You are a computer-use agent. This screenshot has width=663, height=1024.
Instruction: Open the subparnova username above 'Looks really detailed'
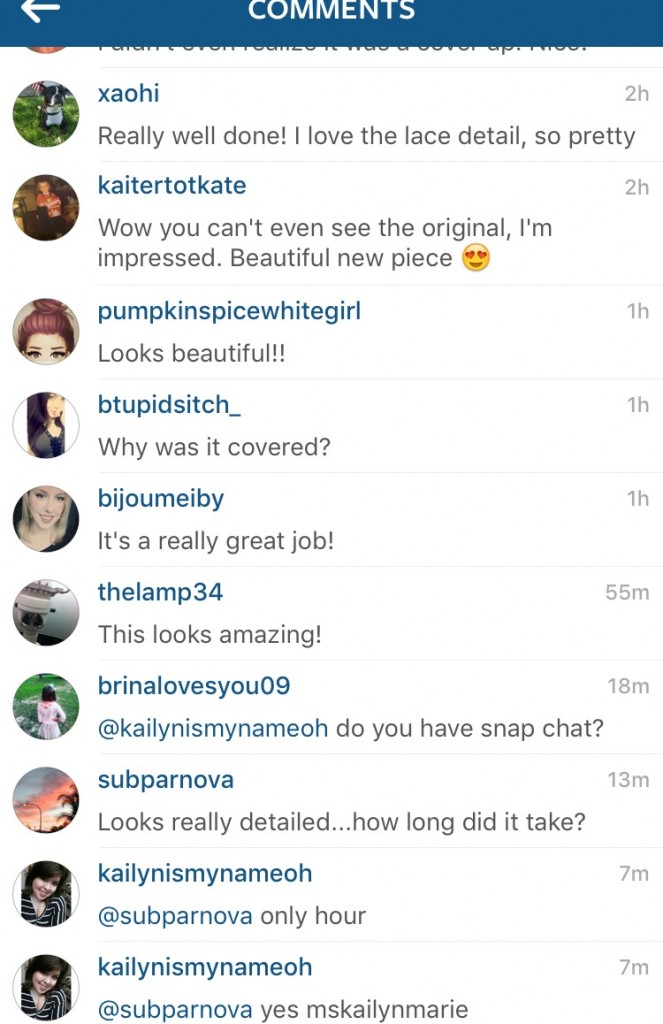coord(166,779)
